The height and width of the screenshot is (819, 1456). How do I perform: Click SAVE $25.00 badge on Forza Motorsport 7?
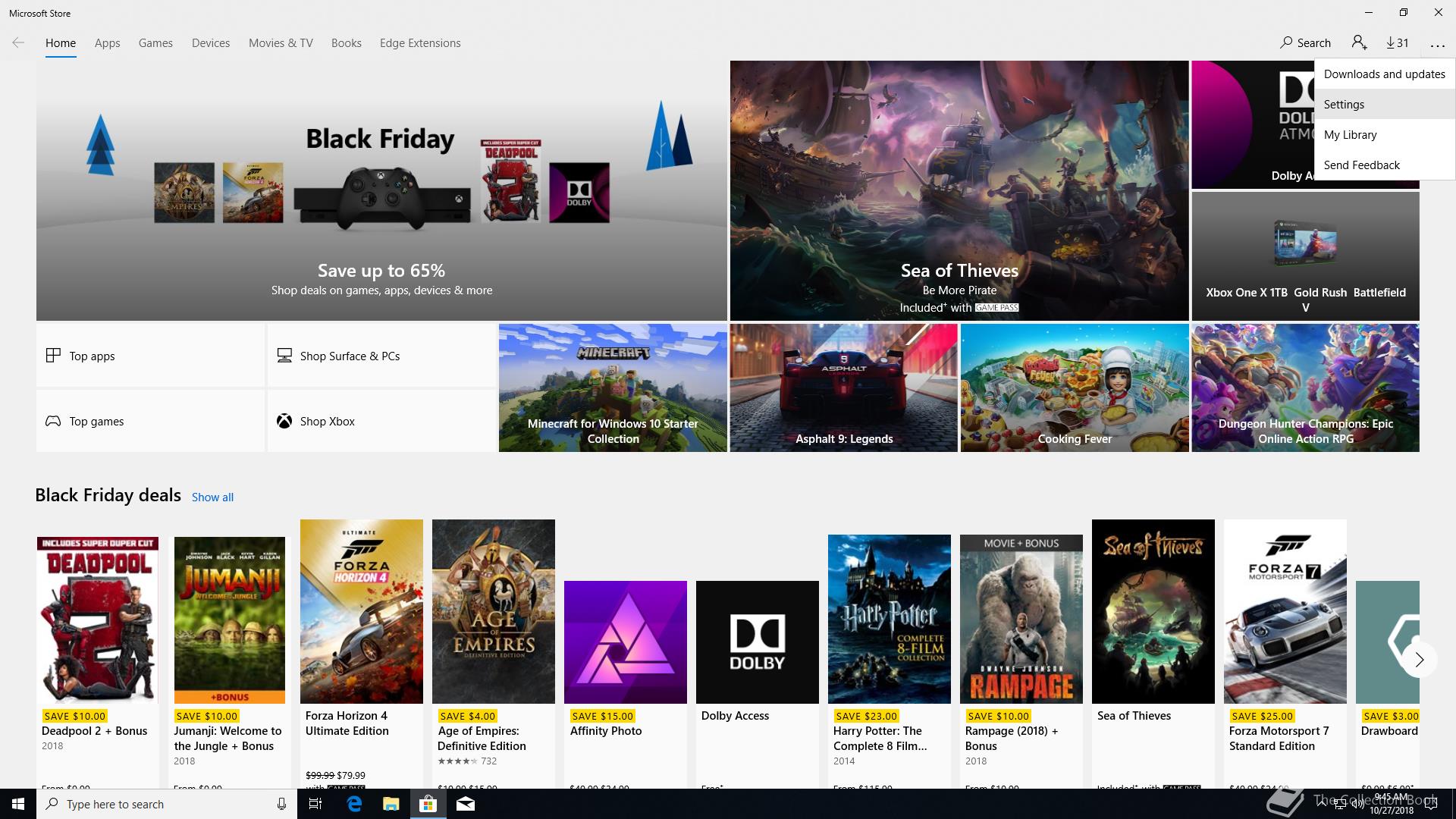(1262, 716)
